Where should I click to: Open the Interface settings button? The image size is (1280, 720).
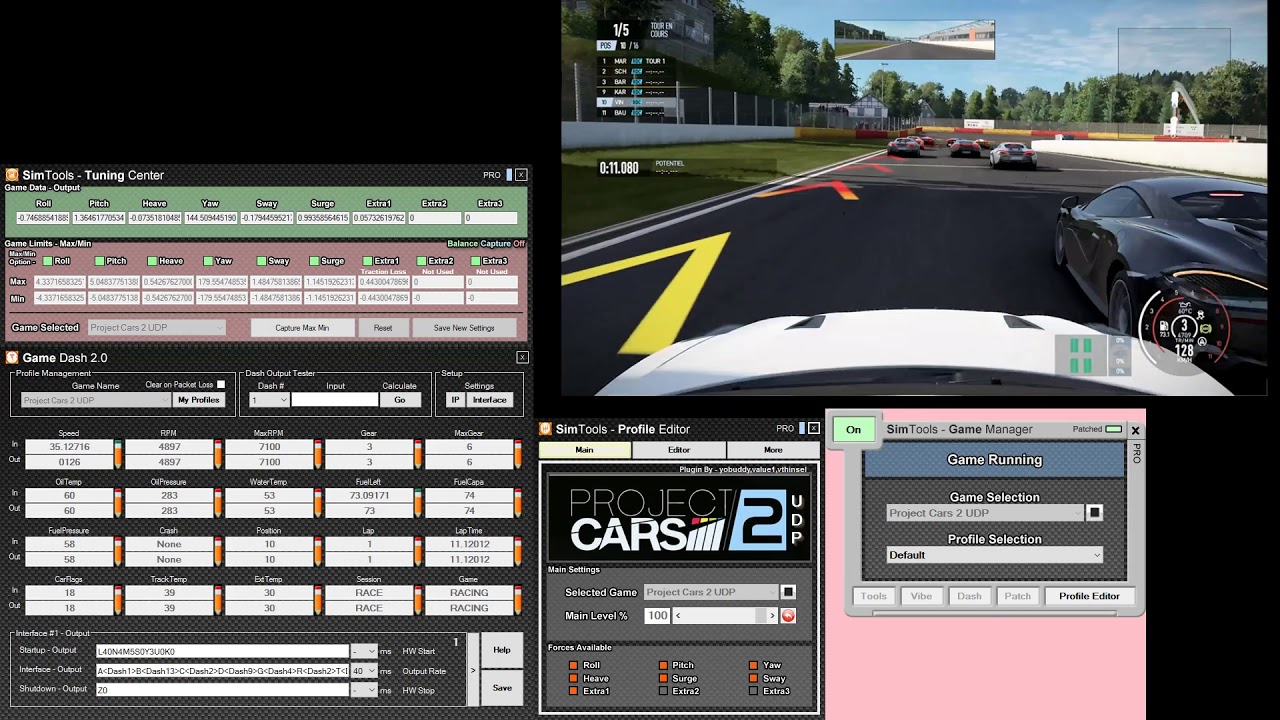tap(490, 400)
